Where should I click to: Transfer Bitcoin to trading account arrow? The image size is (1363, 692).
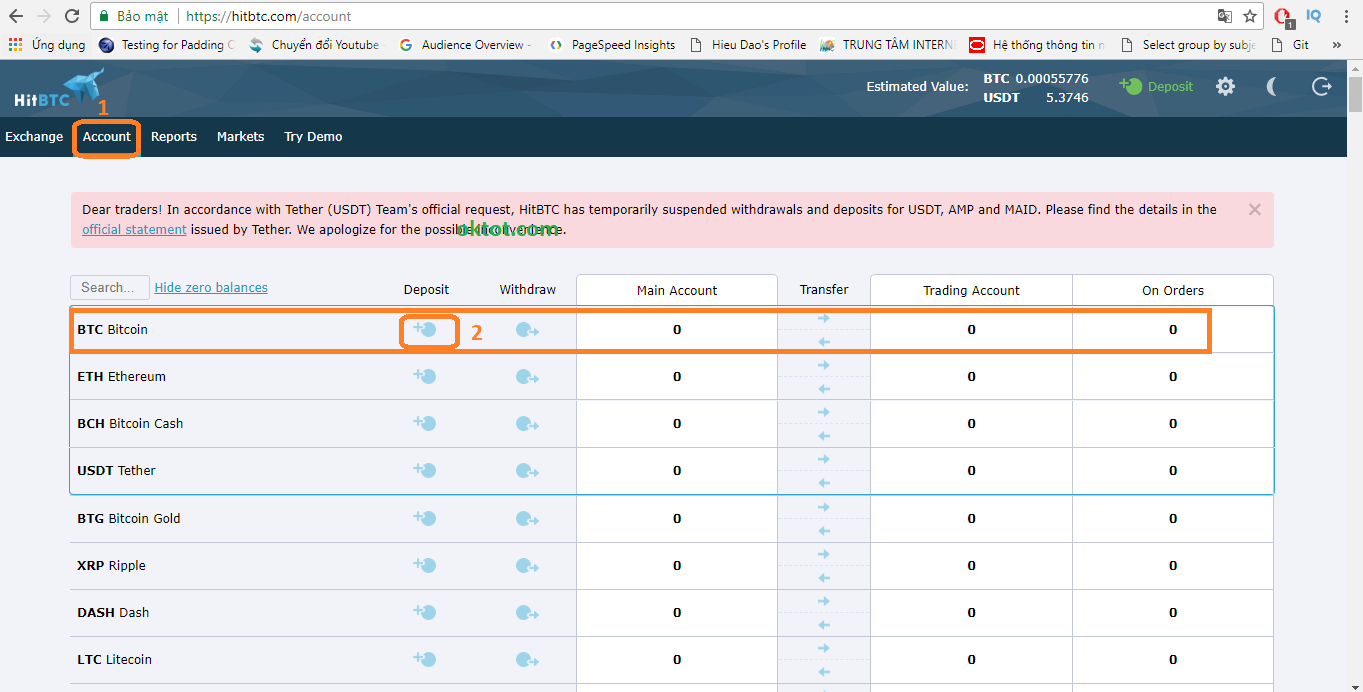824,318
